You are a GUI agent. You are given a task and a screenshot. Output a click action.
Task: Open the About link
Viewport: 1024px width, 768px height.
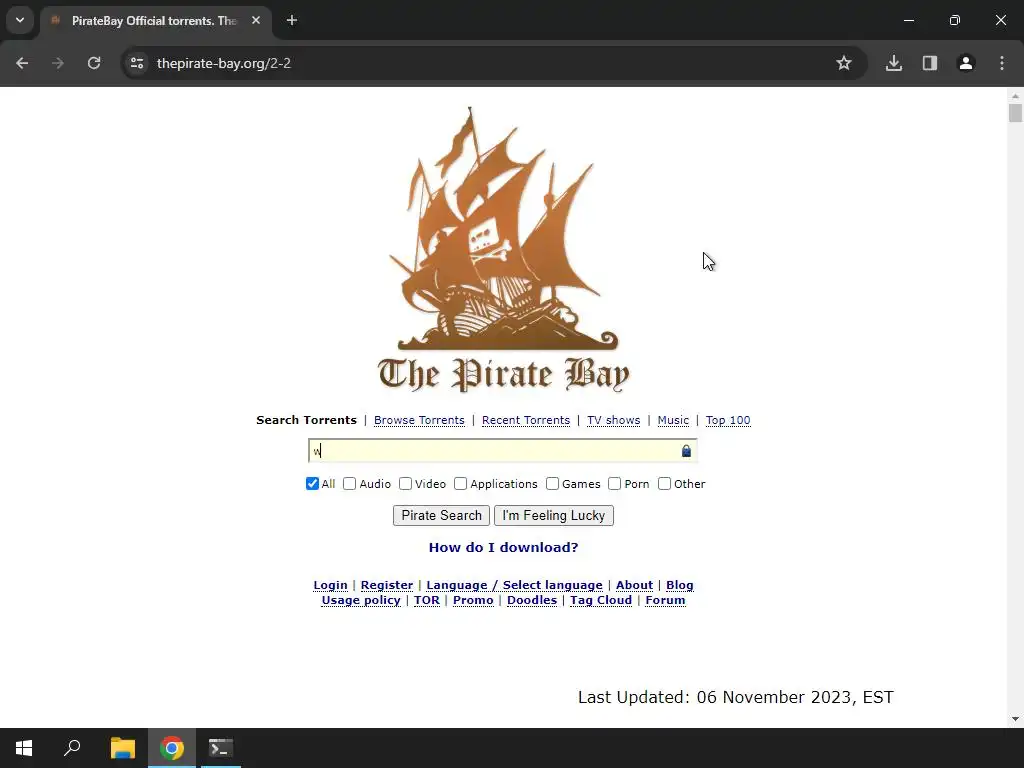click(x=634, y=585)
